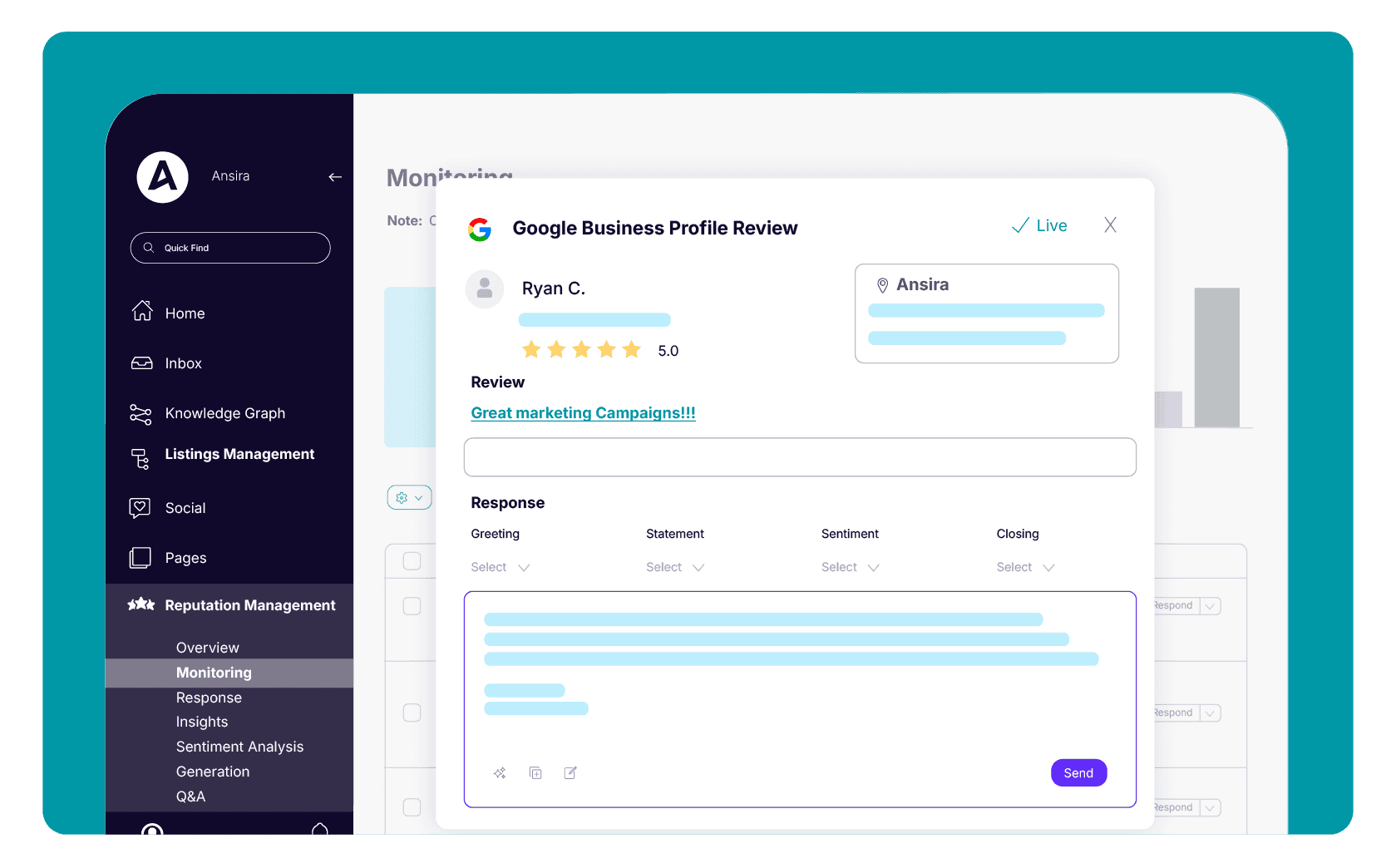The image size is (1386, 868).
Task: Open Inbox from the sidebar
Action: click(x=183, y=363)
